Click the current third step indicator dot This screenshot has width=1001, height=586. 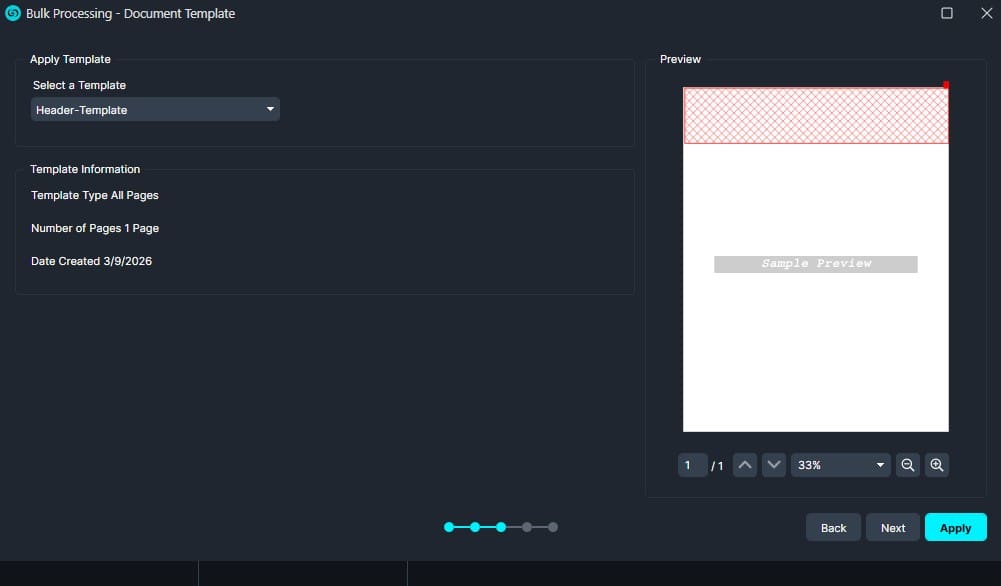(x=501, y=527)
